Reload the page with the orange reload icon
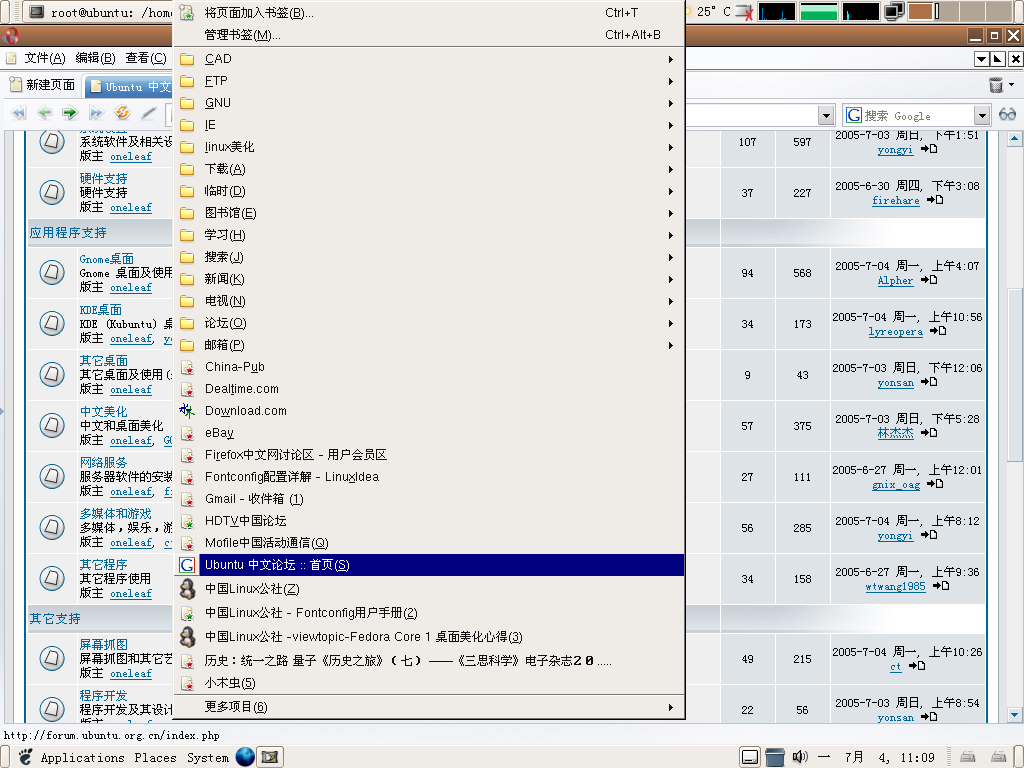The height and width of the screenshot is (768, 1024). (122, 112)
